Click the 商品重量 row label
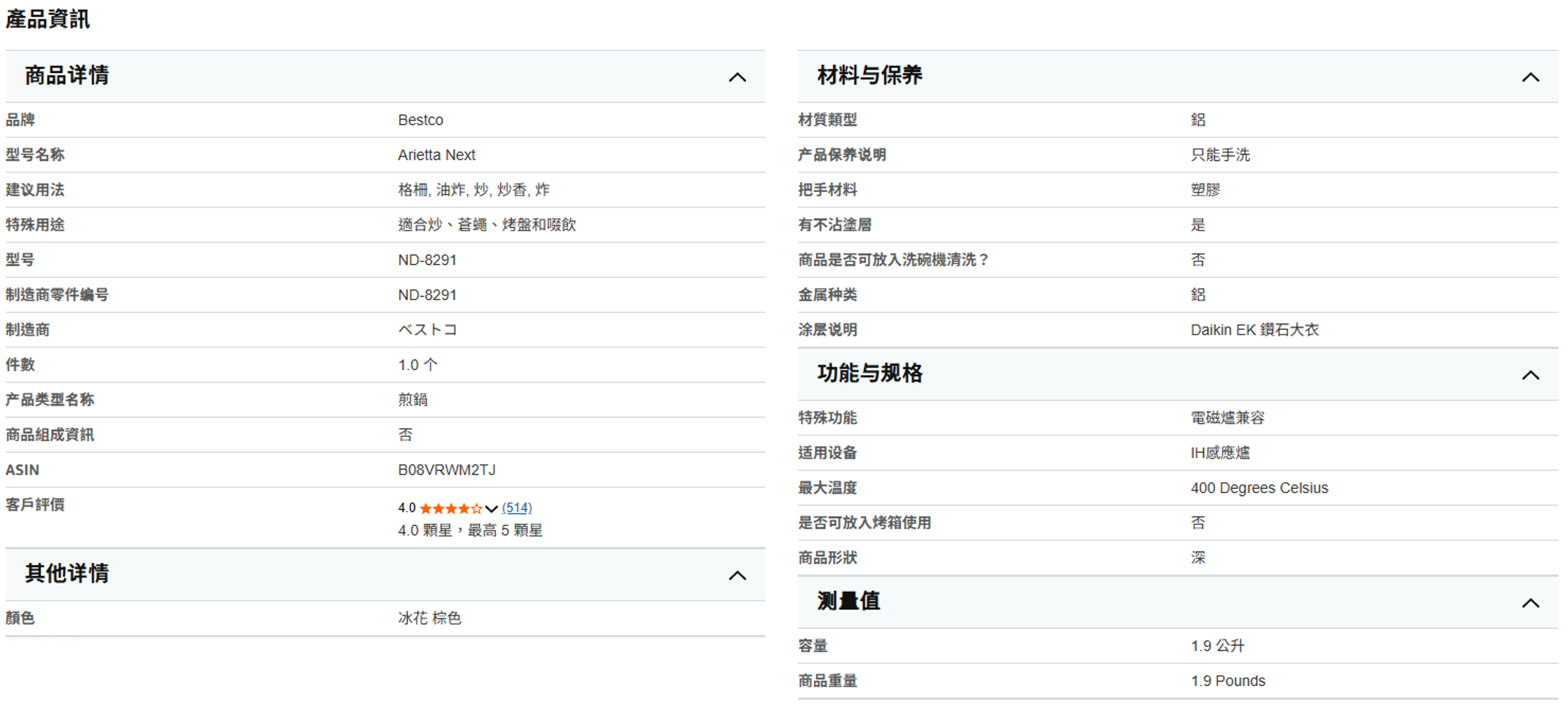Screen dimensions: 1568x712 [x=827, y=681]
